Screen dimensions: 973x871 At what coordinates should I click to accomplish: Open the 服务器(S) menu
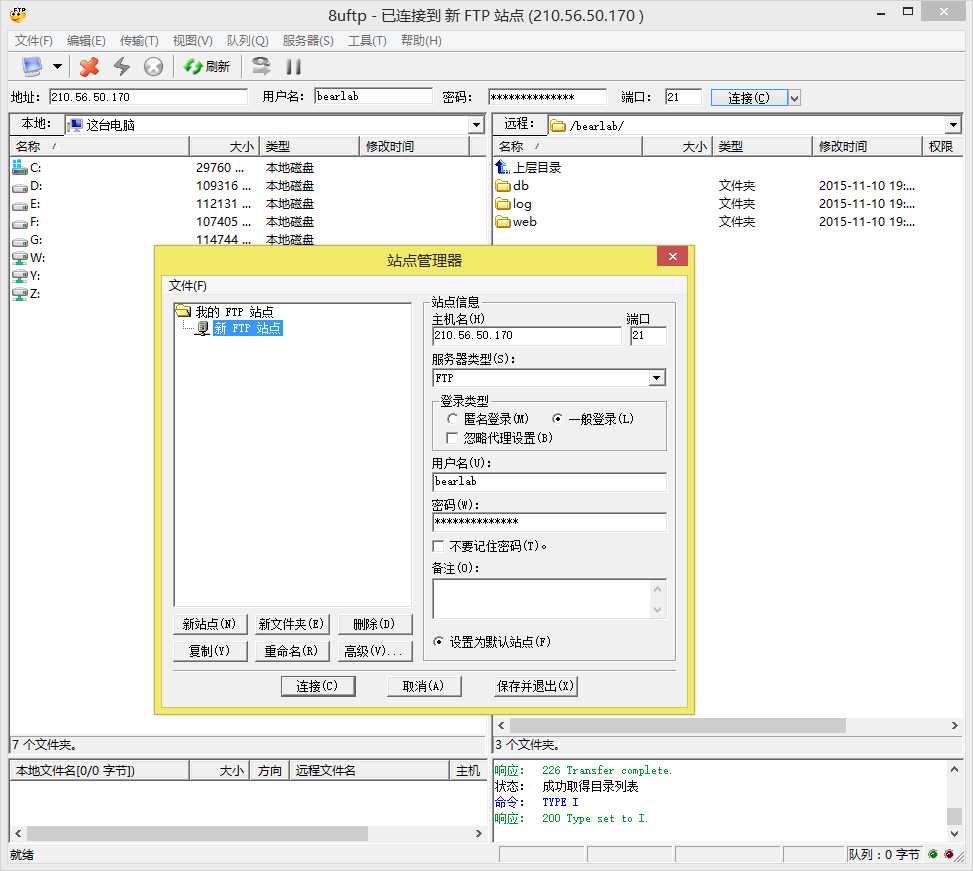[x=308, y=40]
